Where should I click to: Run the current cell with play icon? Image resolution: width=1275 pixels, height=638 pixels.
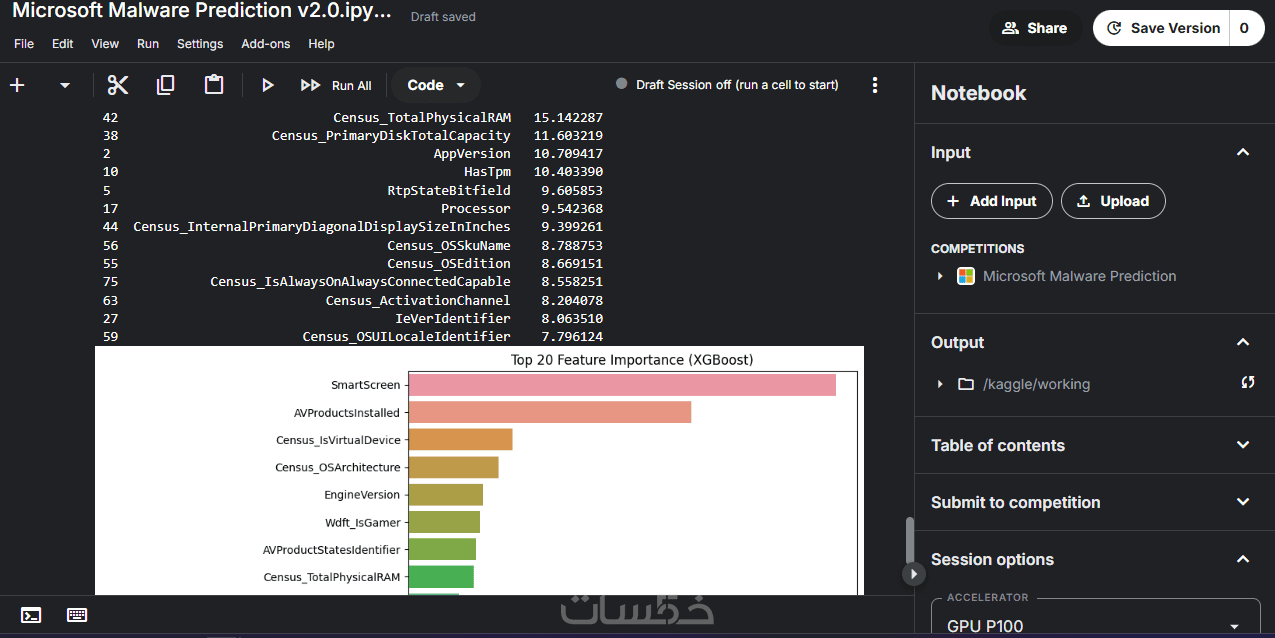tap(267, 85)
